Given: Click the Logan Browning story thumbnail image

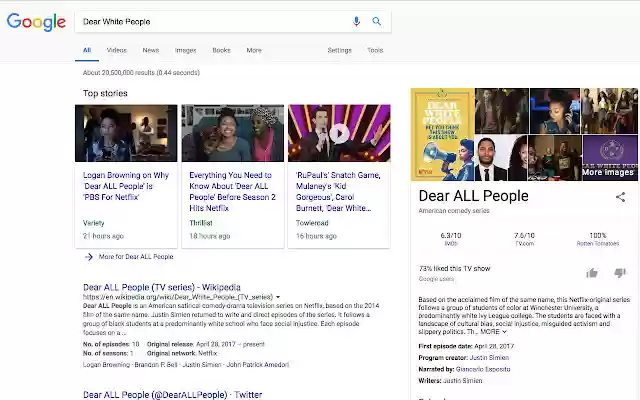Looking at the screenshot, I should tap(126, 133).
